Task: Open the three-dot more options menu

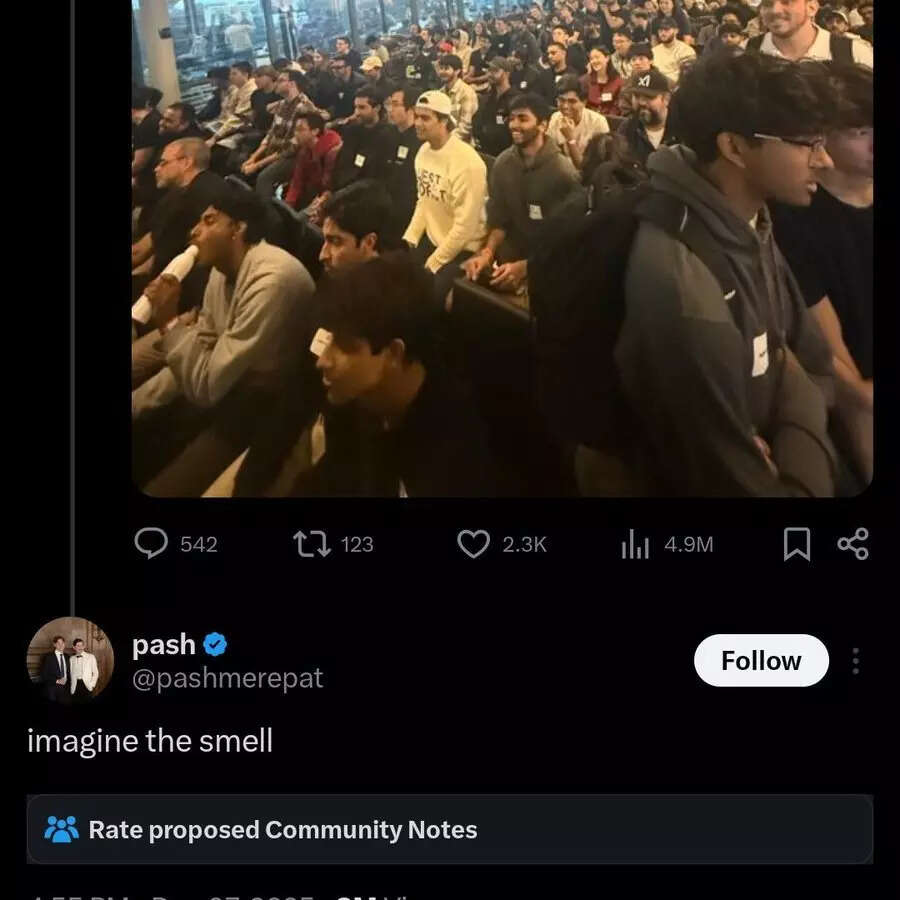Action: (x=855, y=661)
